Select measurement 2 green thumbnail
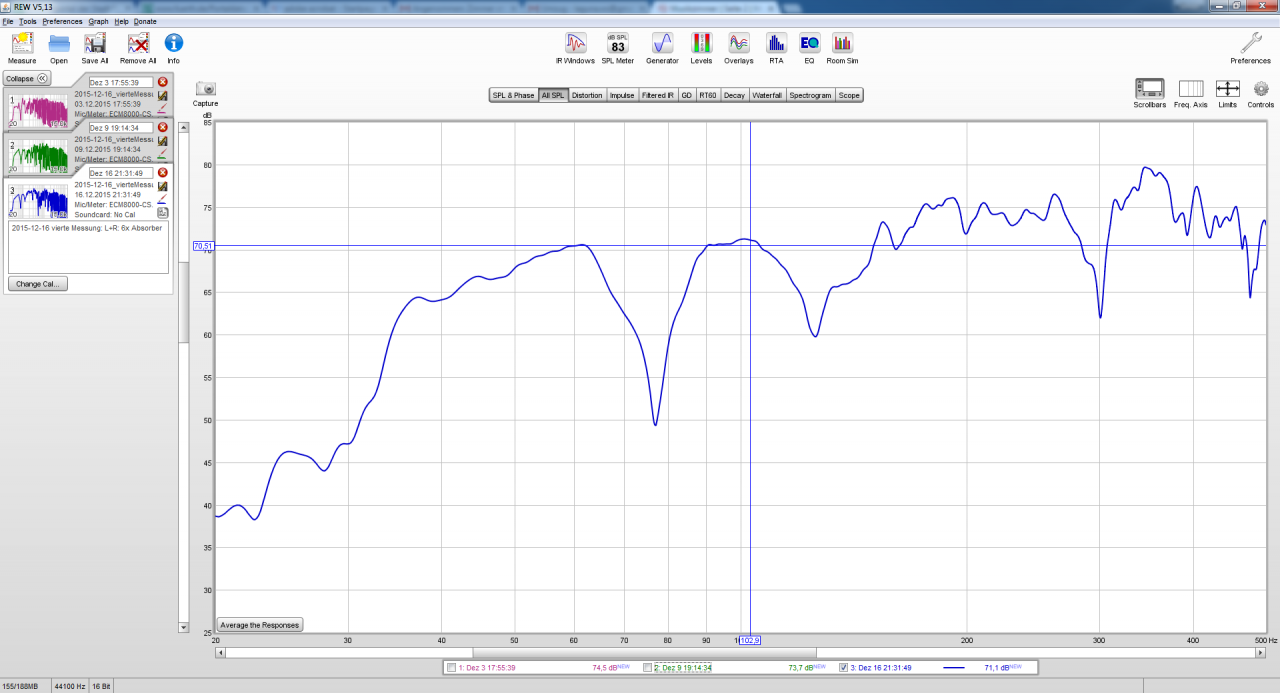Image resolution: width=1280 pixels, height=693 pixels. tap(39, 155)
